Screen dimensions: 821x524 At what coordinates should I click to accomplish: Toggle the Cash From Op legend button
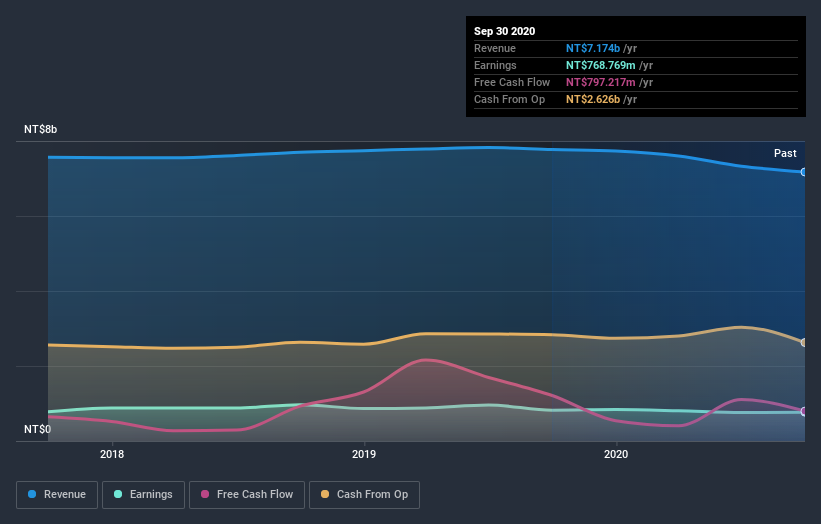[364, 495]
